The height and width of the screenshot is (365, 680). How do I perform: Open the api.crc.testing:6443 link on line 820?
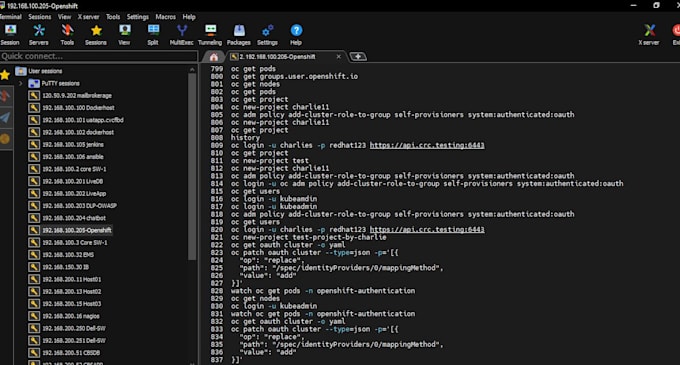(427, 230)
